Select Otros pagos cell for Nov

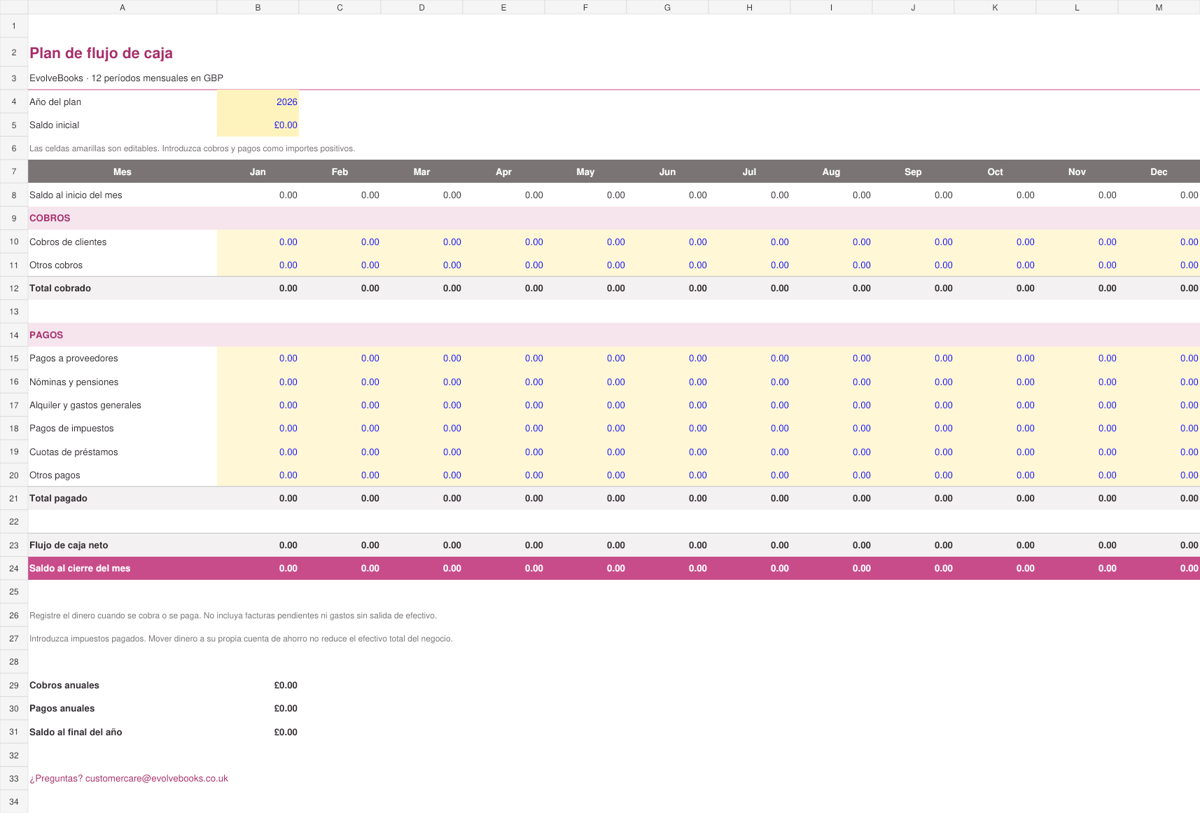1077,475
